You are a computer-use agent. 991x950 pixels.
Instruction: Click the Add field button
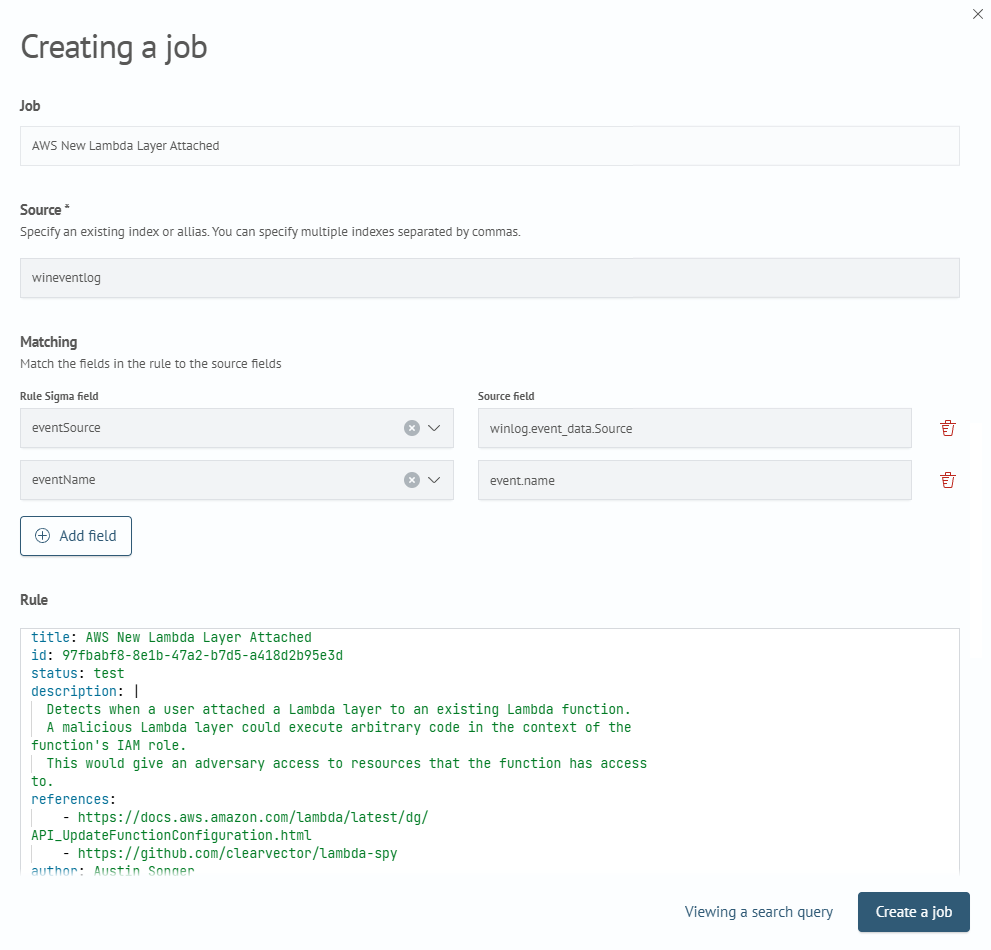pos(76,536)
